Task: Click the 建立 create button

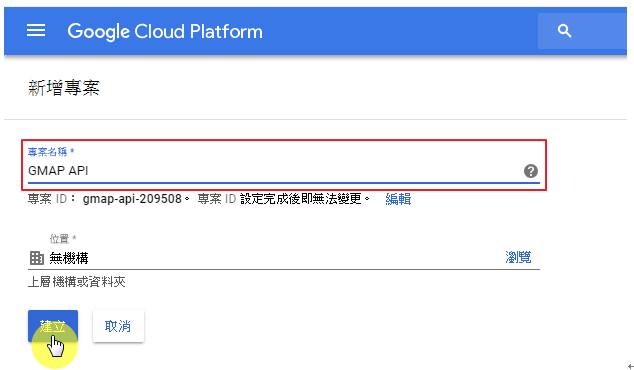Action: click(x=53, y=326)
